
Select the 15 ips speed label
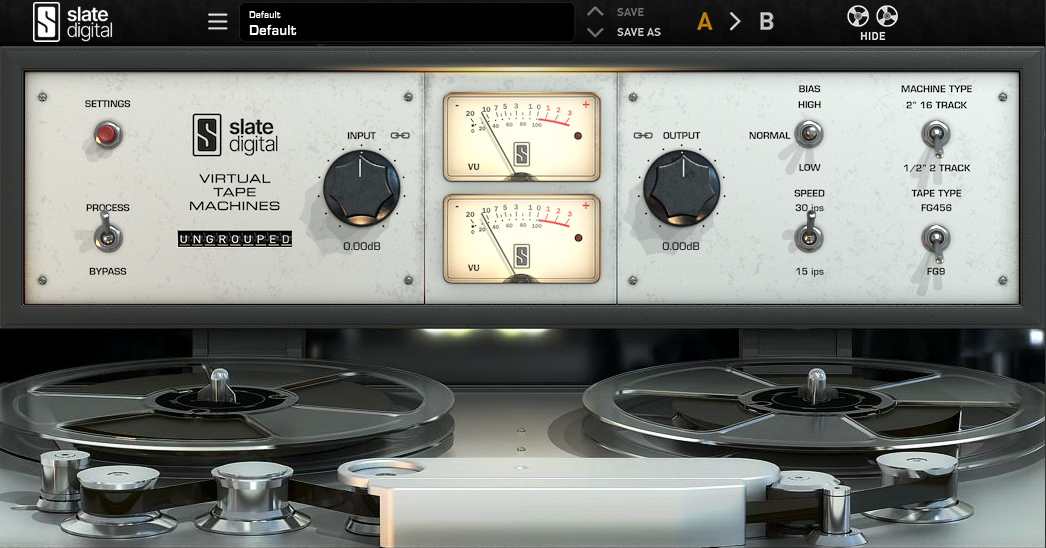pyautogui.click(x=809, y=272)
